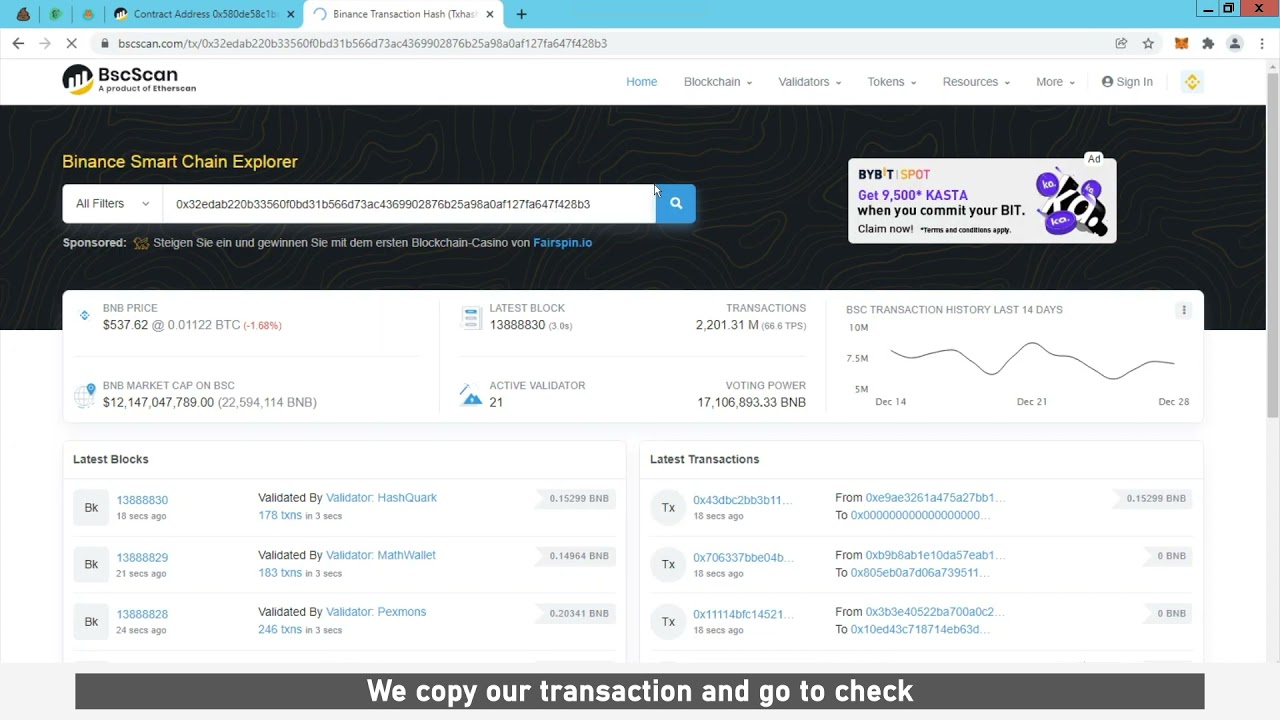Click the page vertical scrollbar
The width and height of the screenshot is (1280, 720).
pos(1272,245)
